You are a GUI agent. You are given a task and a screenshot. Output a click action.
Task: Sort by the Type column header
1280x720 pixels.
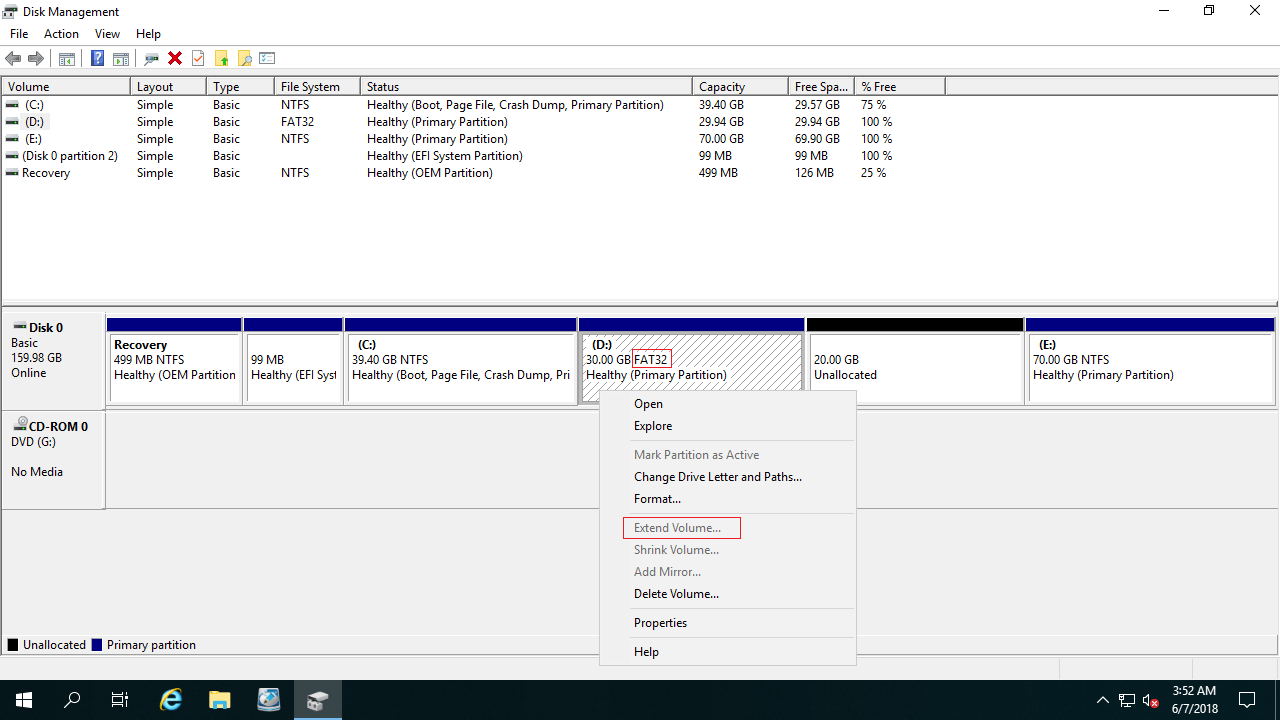click(240, 87)
